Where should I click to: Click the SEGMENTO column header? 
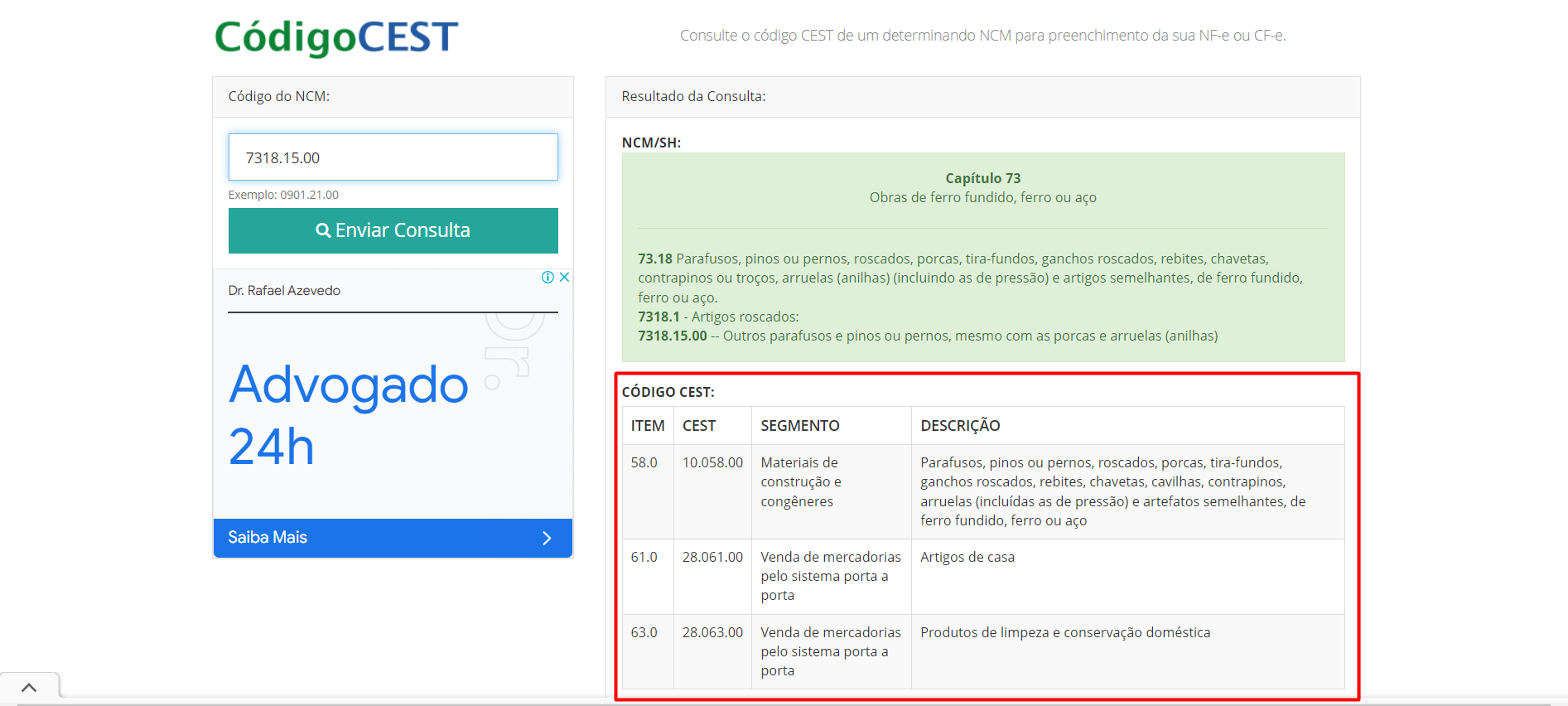tap(800, 426)
